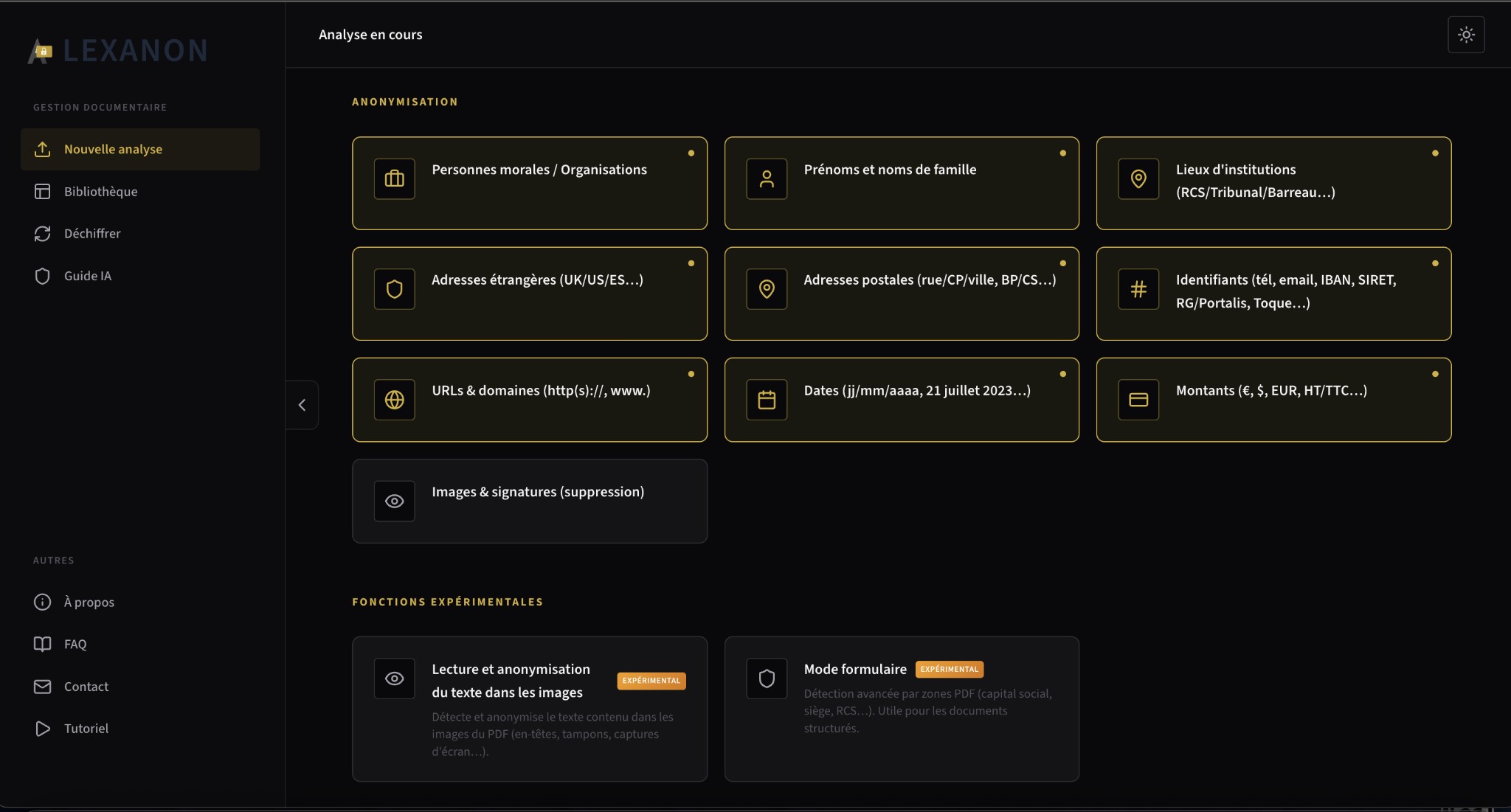Click the Prénoms et noms person icon
The image size is (1511, 812).
(767, 178)
